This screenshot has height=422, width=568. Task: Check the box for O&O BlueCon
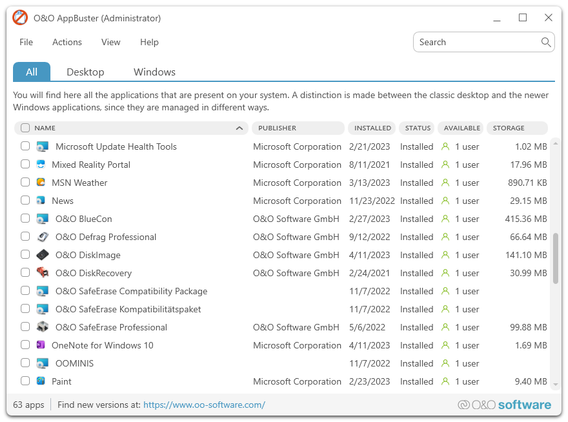25,218
